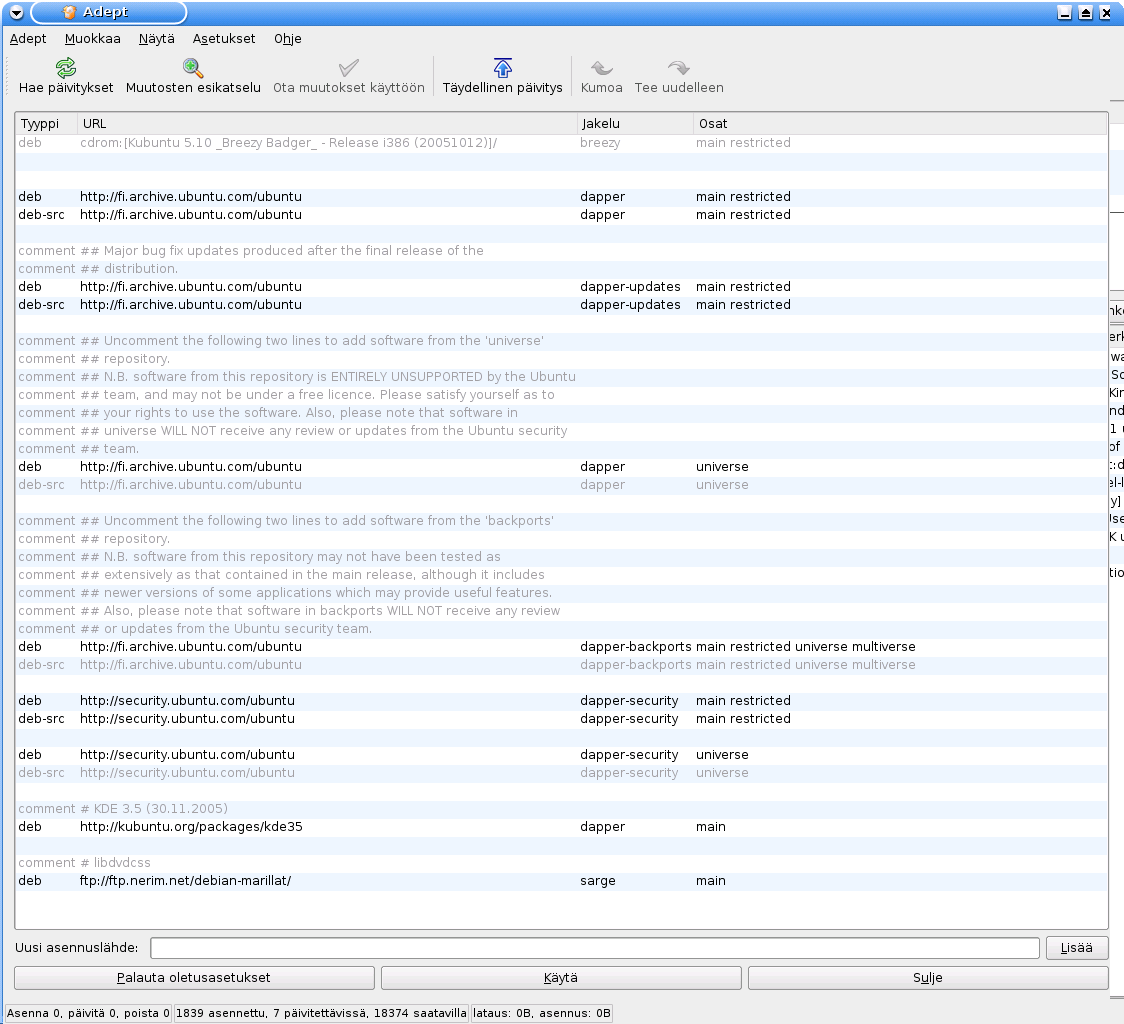Sort by Jakelu column header
Screen dimensions: 1124x1024
635,124
